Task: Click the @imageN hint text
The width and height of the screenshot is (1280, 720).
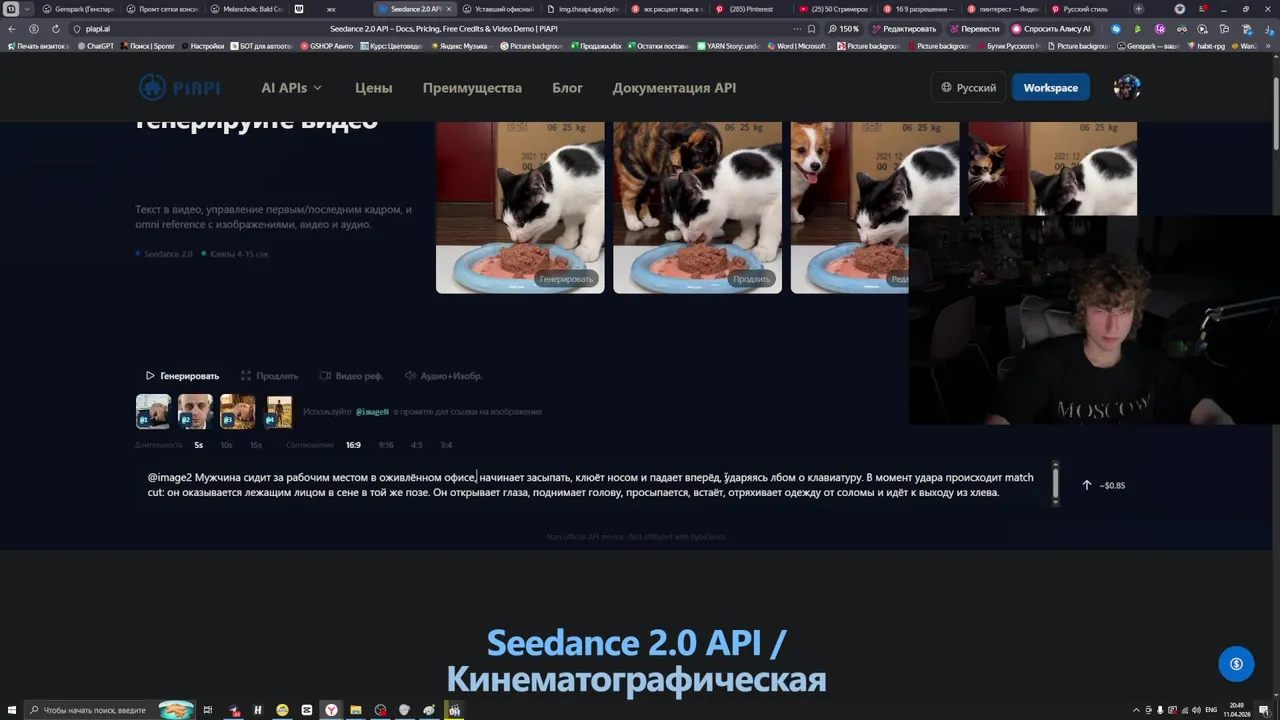Action: click(372, 412)
